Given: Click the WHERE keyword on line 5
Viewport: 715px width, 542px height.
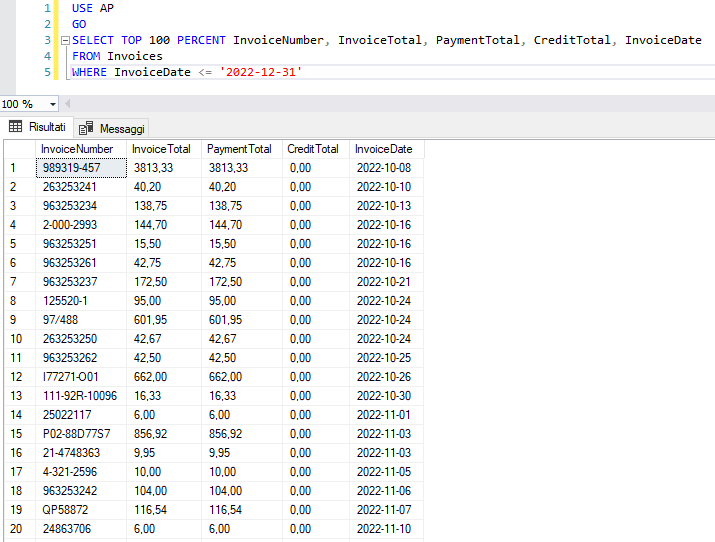Looking at the screenshot, I should (89, 72).
